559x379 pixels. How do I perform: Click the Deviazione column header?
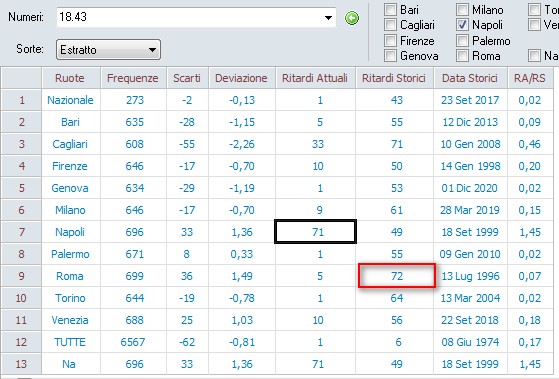point(242,78)
